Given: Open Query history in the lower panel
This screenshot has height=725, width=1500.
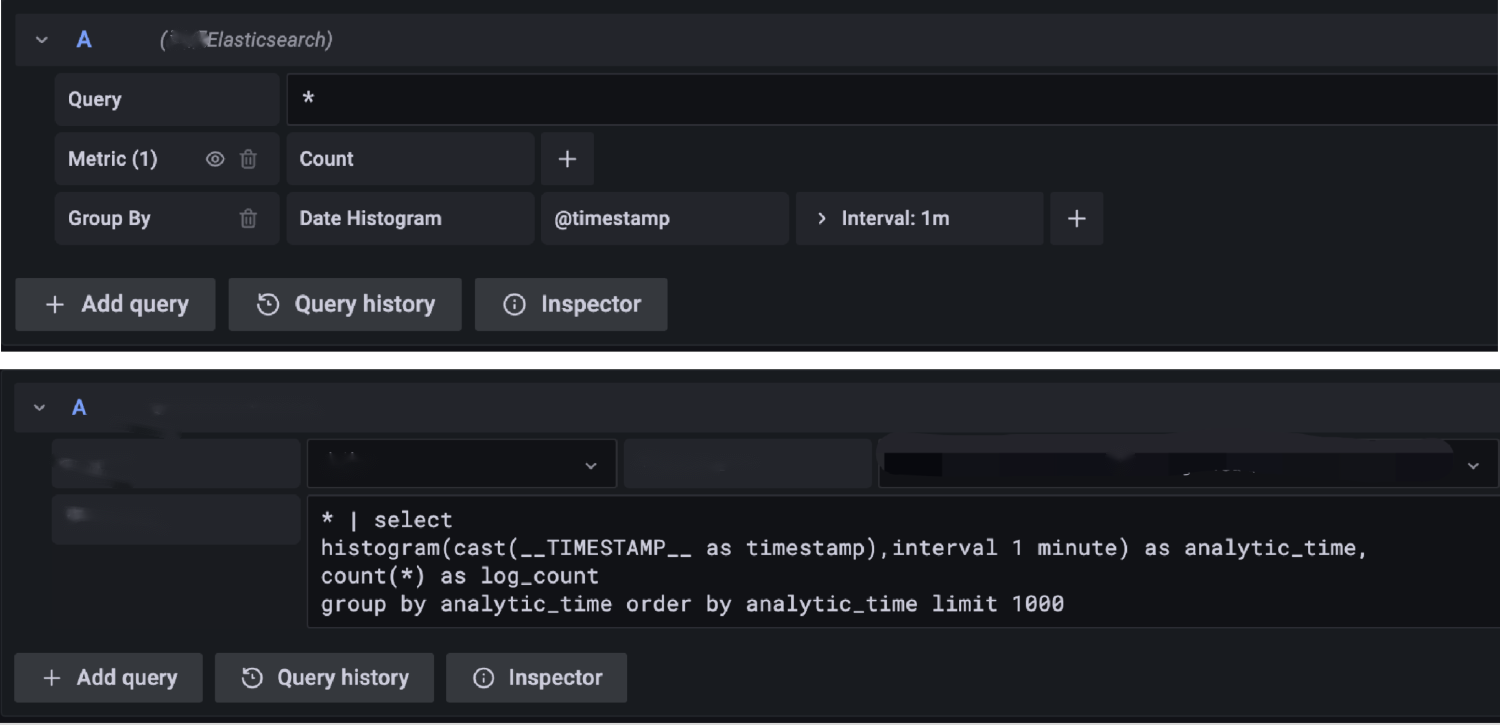Looking at the screenshot, I should [325, 678].
